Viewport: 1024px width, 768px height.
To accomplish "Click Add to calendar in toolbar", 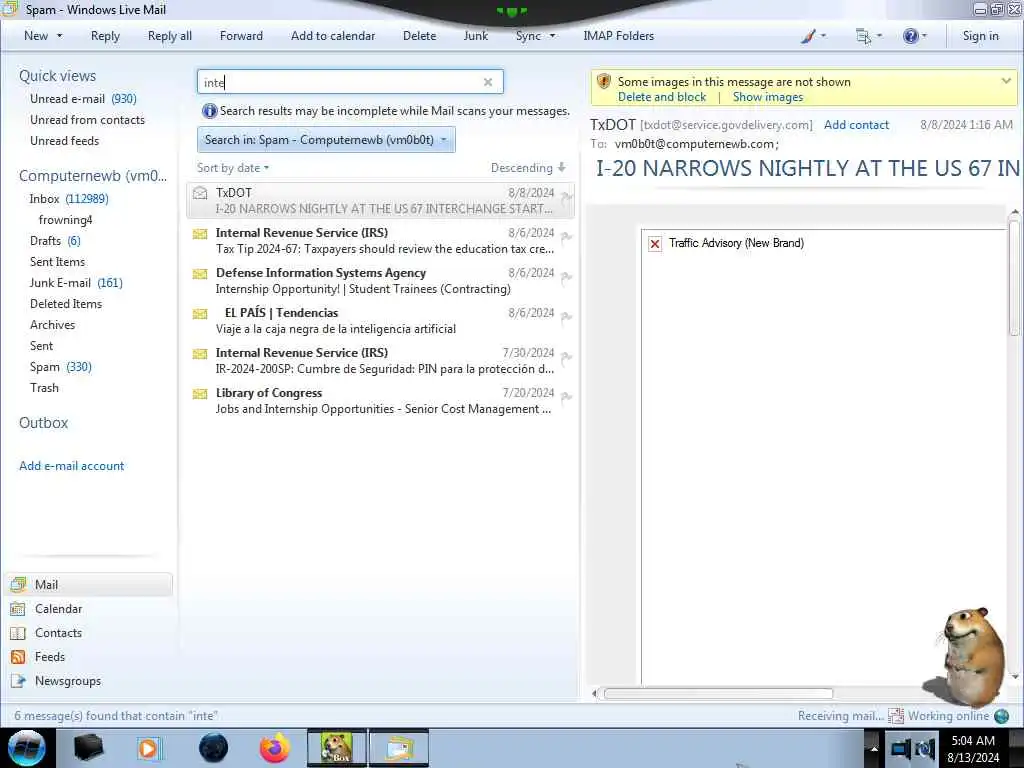I will [333, 36].
